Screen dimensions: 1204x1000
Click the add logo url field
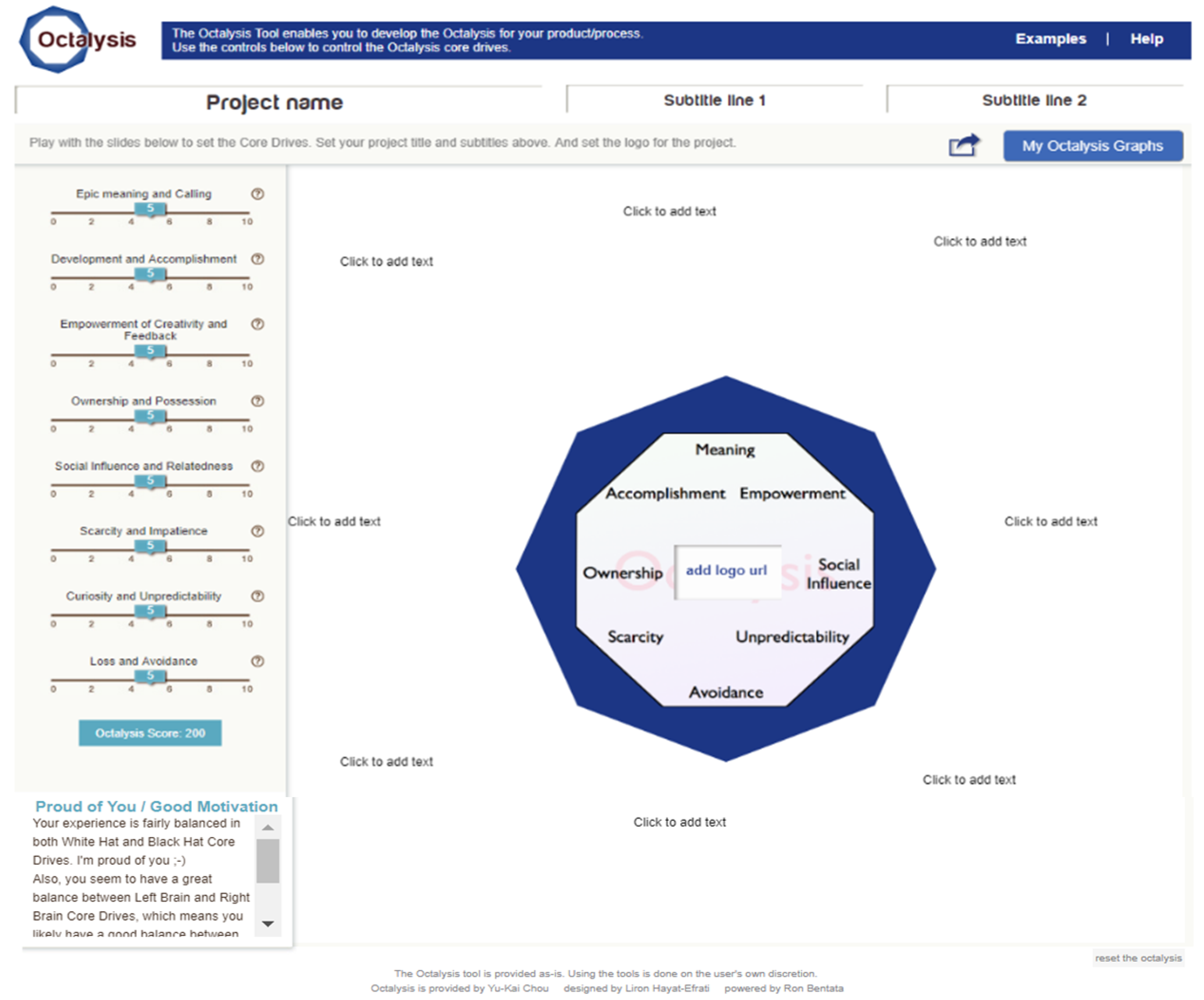[x=727, y=571]
